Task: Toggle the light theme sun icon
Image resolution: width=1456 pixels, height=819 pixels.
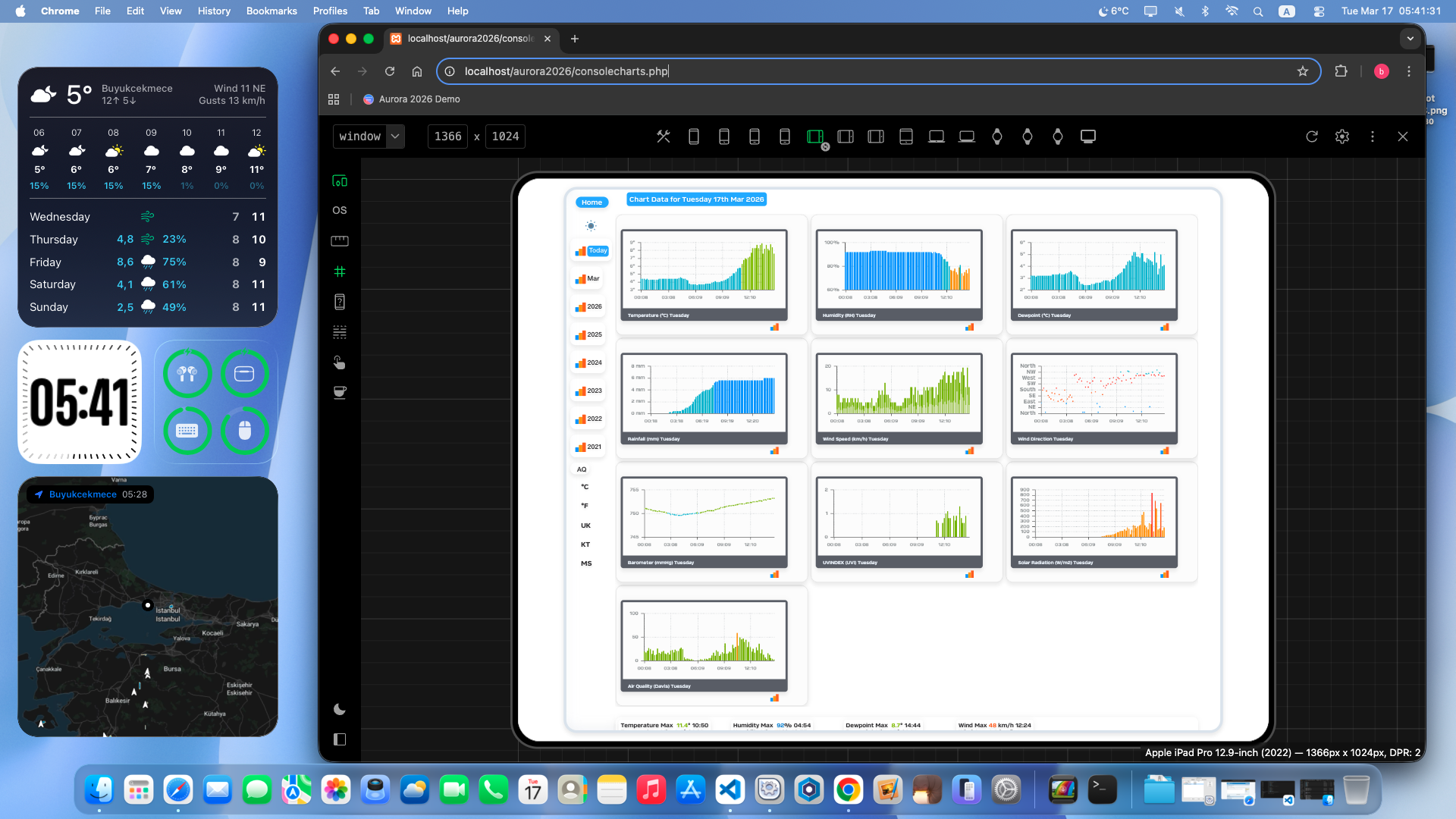Action: pos(591,226)
